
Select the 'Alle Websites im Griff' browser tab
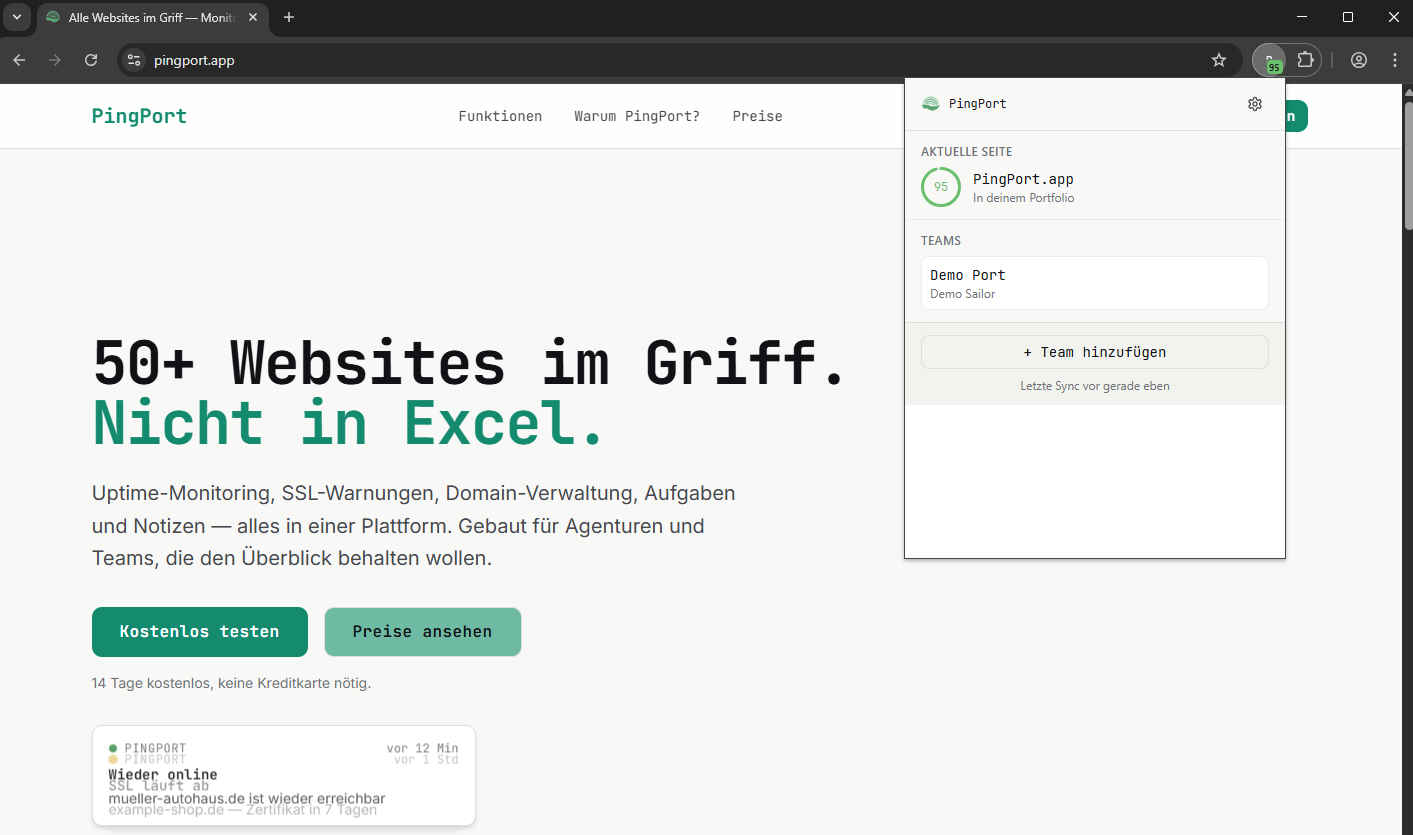coord(140,17)
